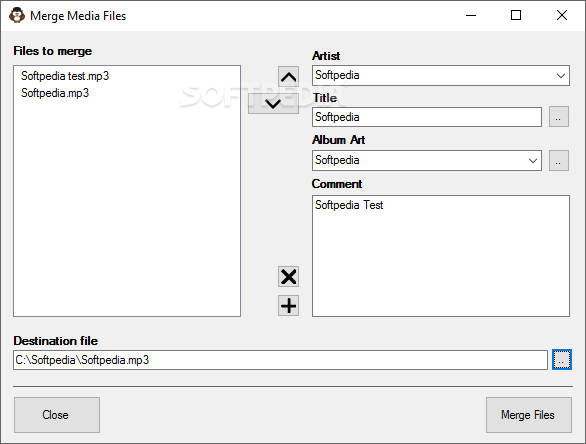This screenshot has width=586, height=444.
Task: Select "Softpedia test.mp3" in the list
Action: point(65,76)
